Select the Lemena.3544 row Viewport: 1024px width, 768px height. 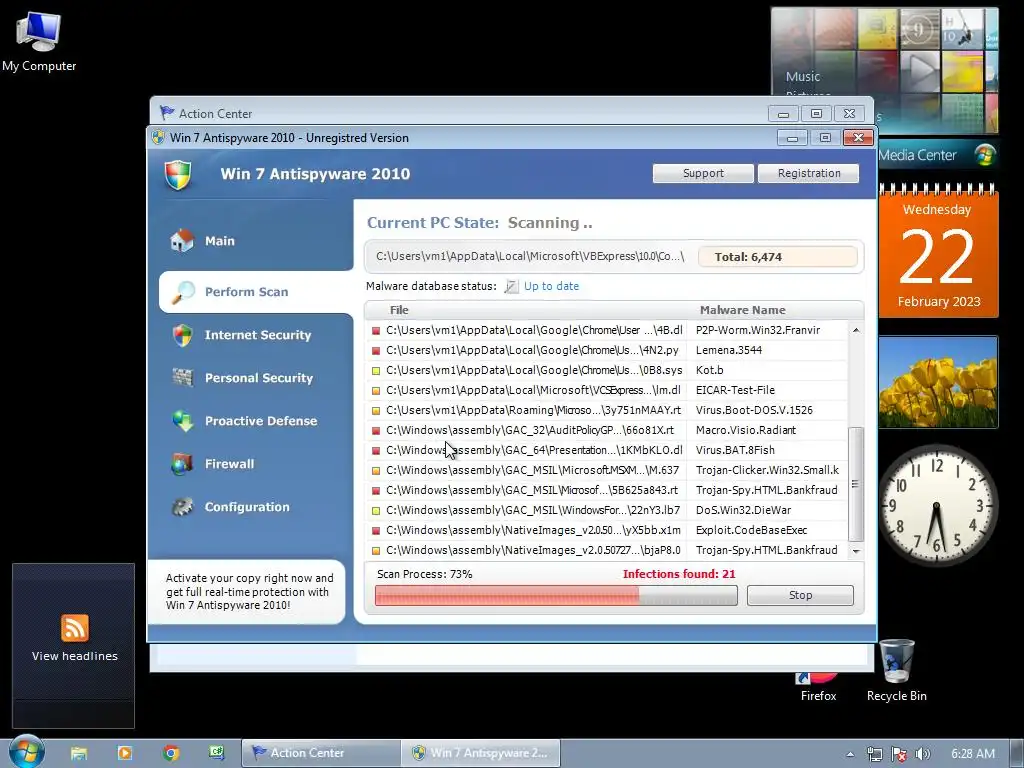click(x=605, y=350)
